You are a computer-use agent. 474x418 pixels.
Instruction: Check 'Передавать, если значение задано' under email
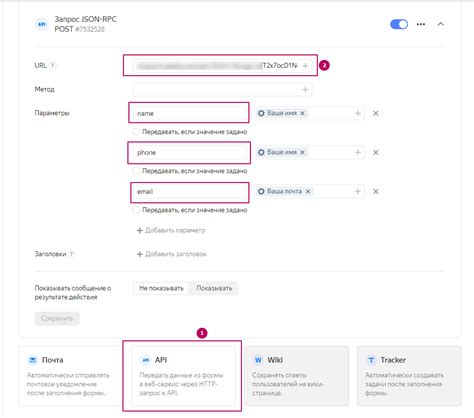tap(136, 210)
